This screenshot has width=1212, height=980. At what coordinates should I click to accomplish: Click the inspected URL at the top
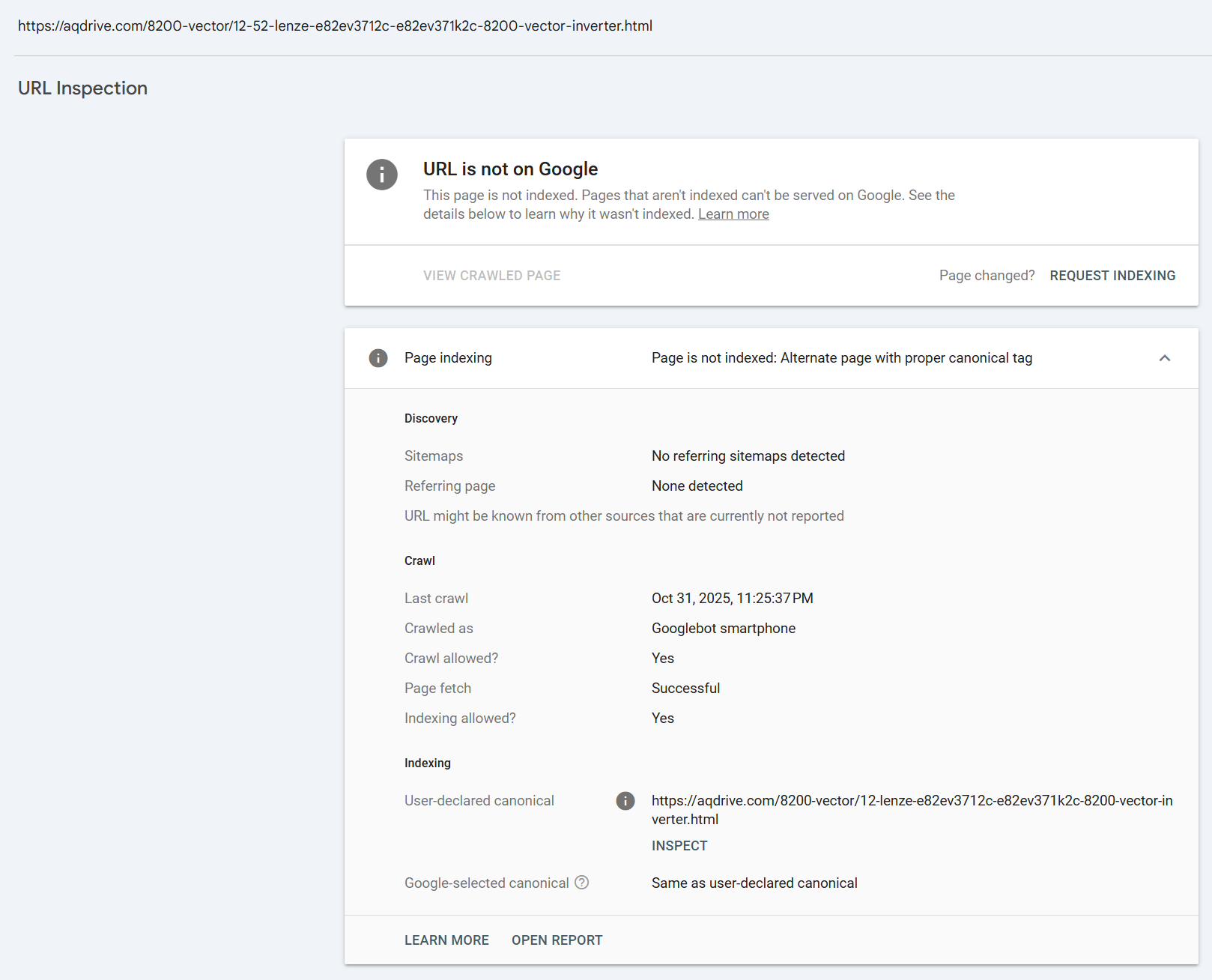[335, 26]
